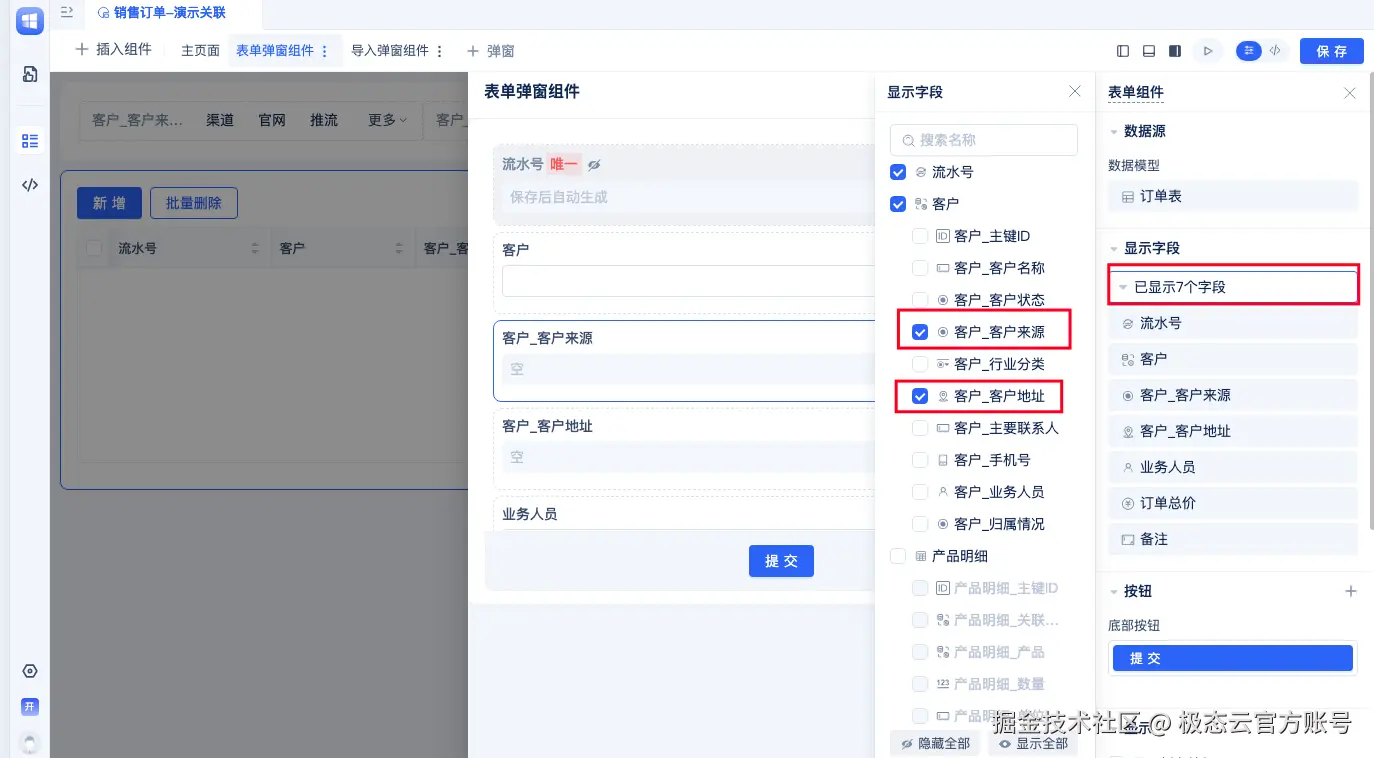The image size is (1374, 758).
Task: Click the 保存 save button
Action: 1332,51
